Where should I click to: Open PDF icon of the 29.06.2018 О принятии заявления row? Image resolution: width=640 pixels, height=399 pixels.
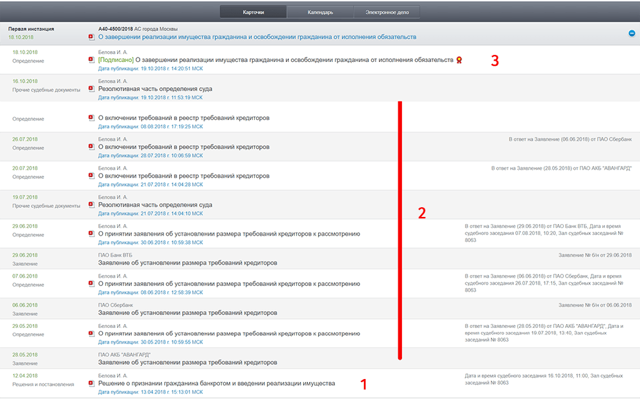[91, 234]
